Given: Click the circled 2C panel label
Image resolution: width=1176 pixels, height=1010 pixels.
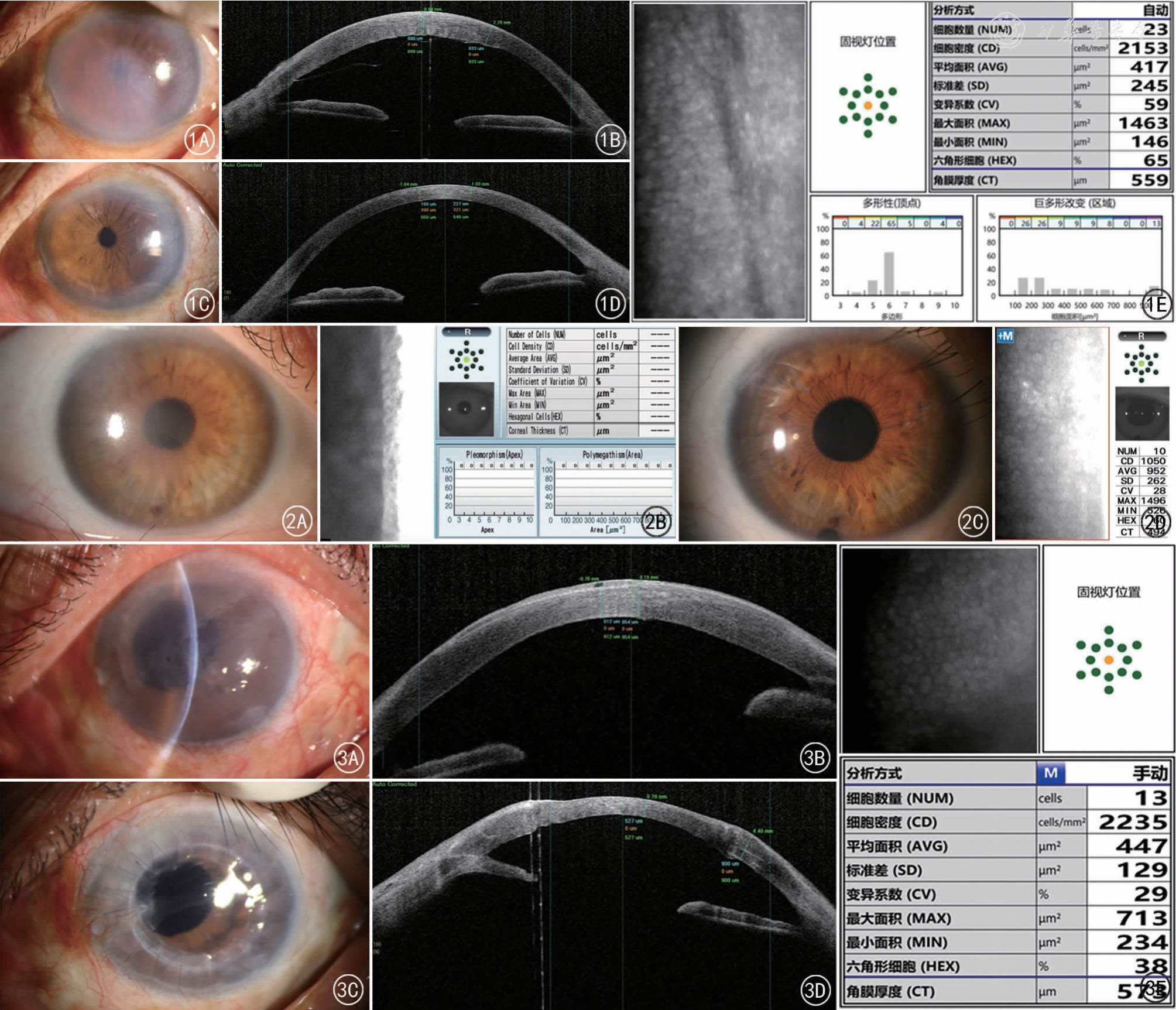Looking at the screenshot, I should click(x=972, y=521).
